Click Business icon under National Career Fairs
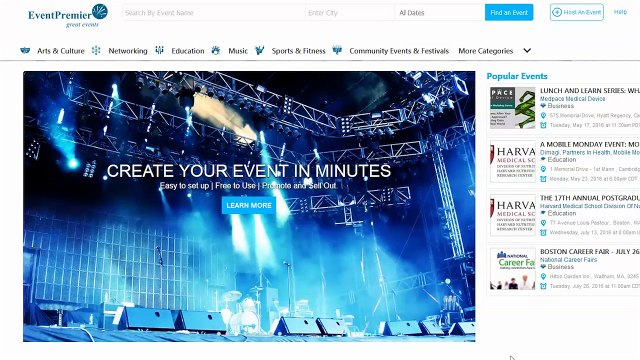Viewport: 640px width, 360px height. [x=543, y=267]
